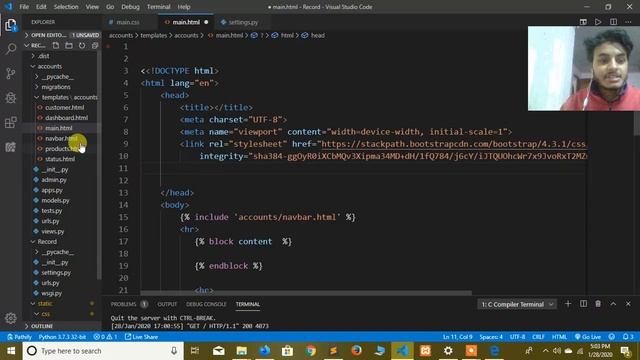Add a new terminal with plus icon

click(x=568, y=304)
